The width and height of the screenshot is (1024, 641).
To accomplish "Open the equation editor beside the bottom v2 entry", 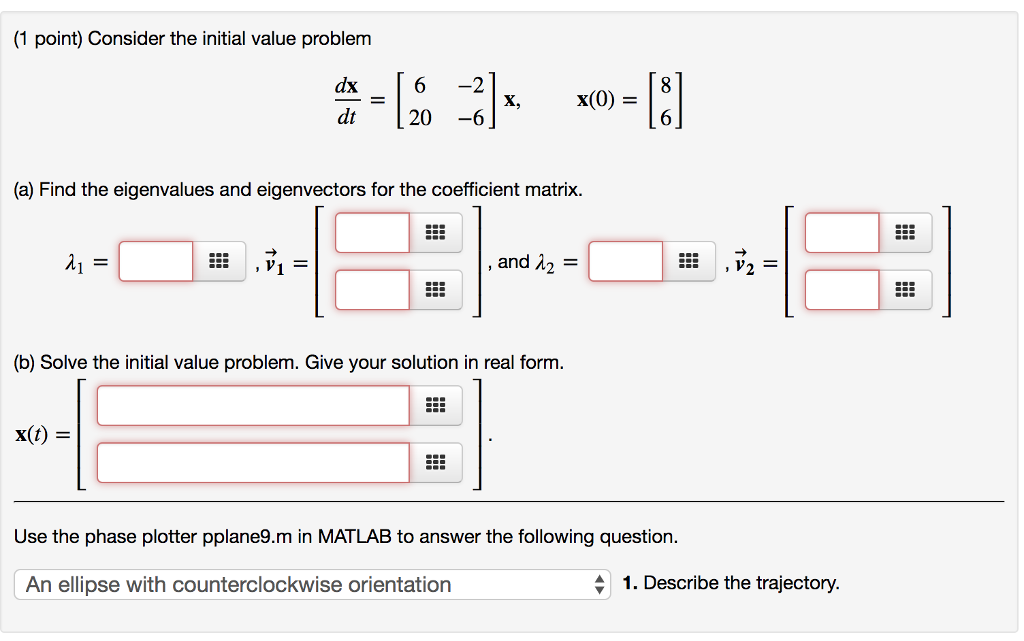I will [x=905, y=290].
